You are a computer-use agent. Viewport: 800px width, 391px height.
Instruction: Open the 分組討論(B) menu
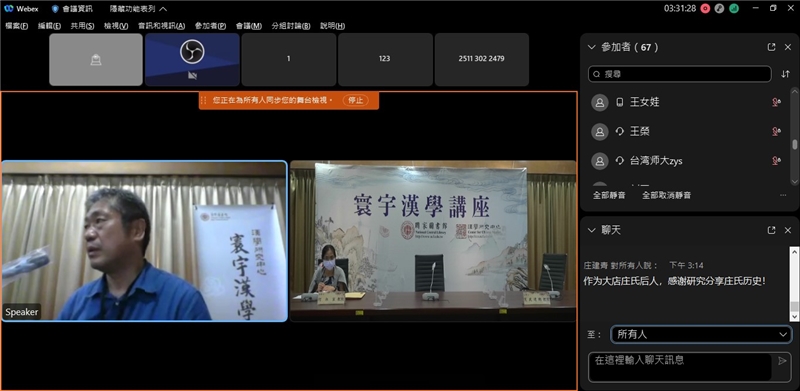point(291,26)
